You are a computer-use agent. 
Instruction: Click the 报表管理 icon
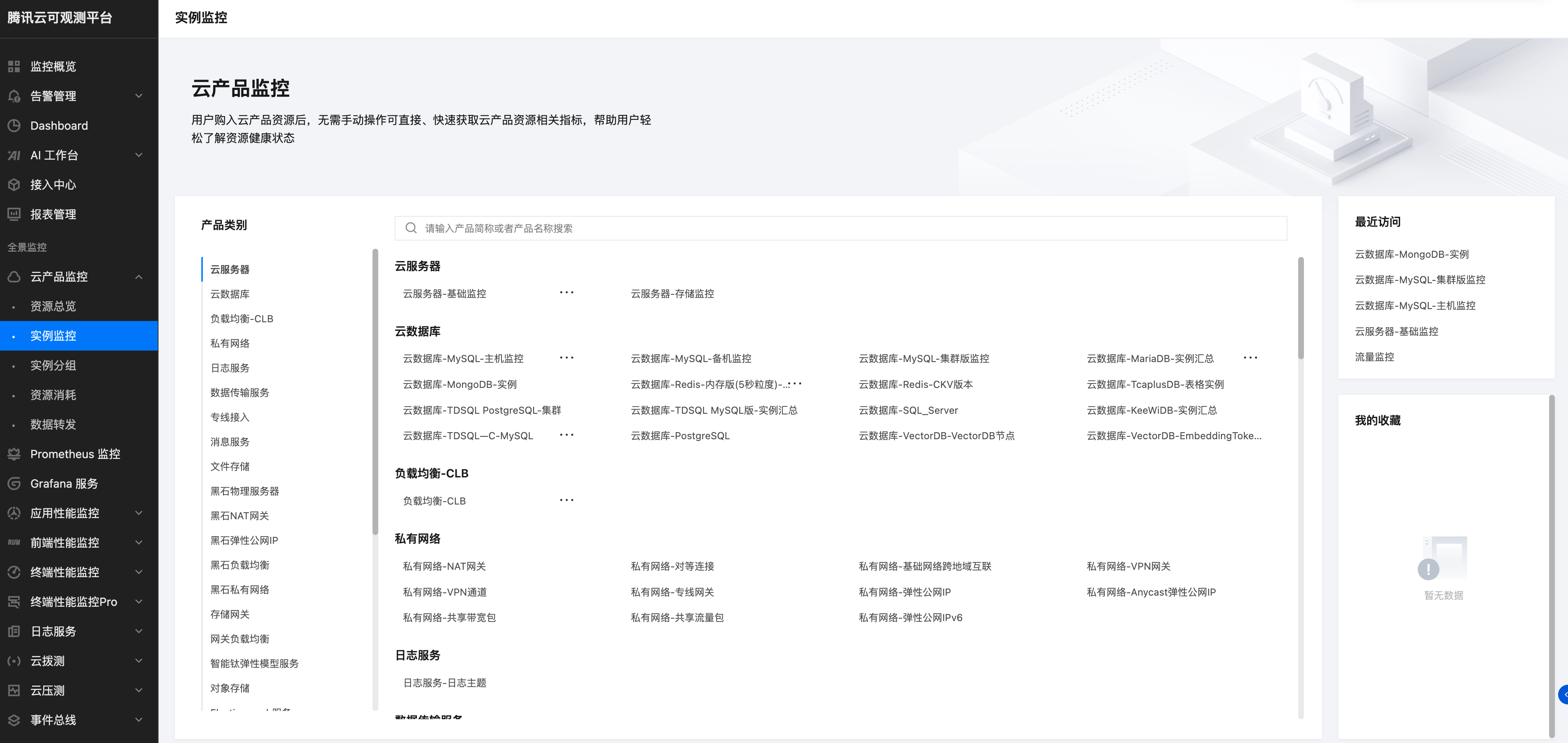pyautogui.click(x=14, y=214)
